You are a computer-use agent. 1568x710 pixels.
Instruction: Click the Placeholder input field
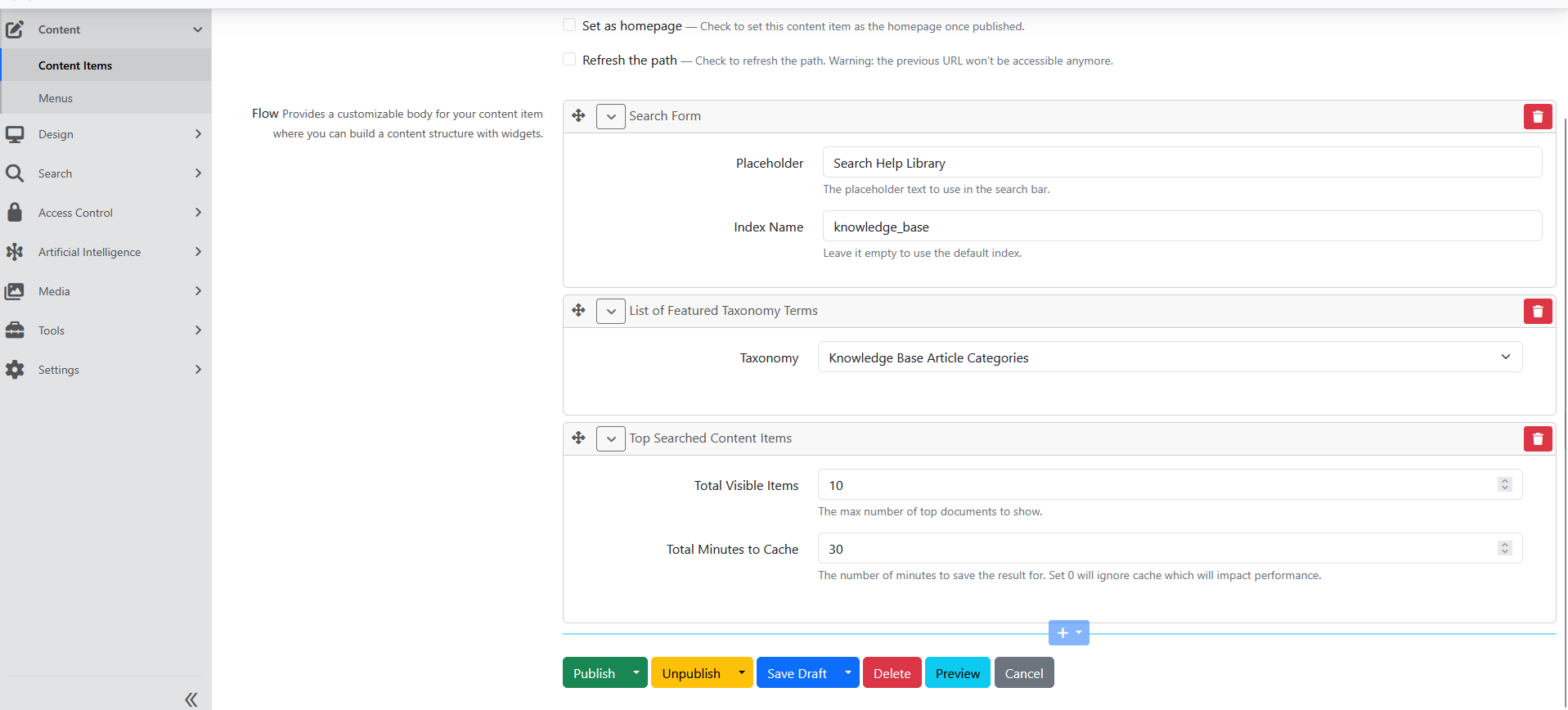tap(1182, 163)
